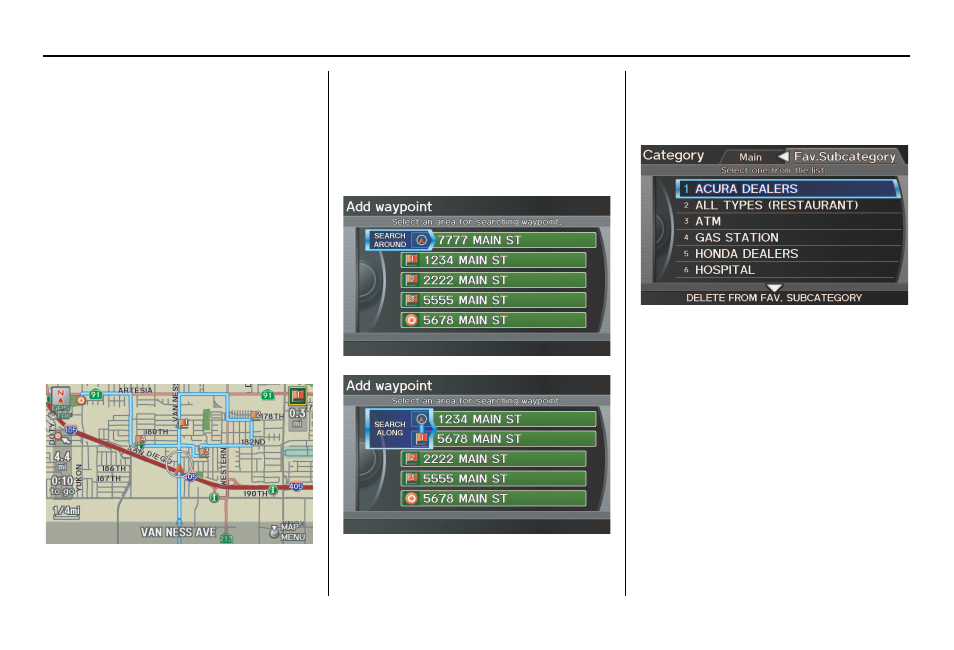
Task: Switch to the Main category tab
Action: pos(750,157)
